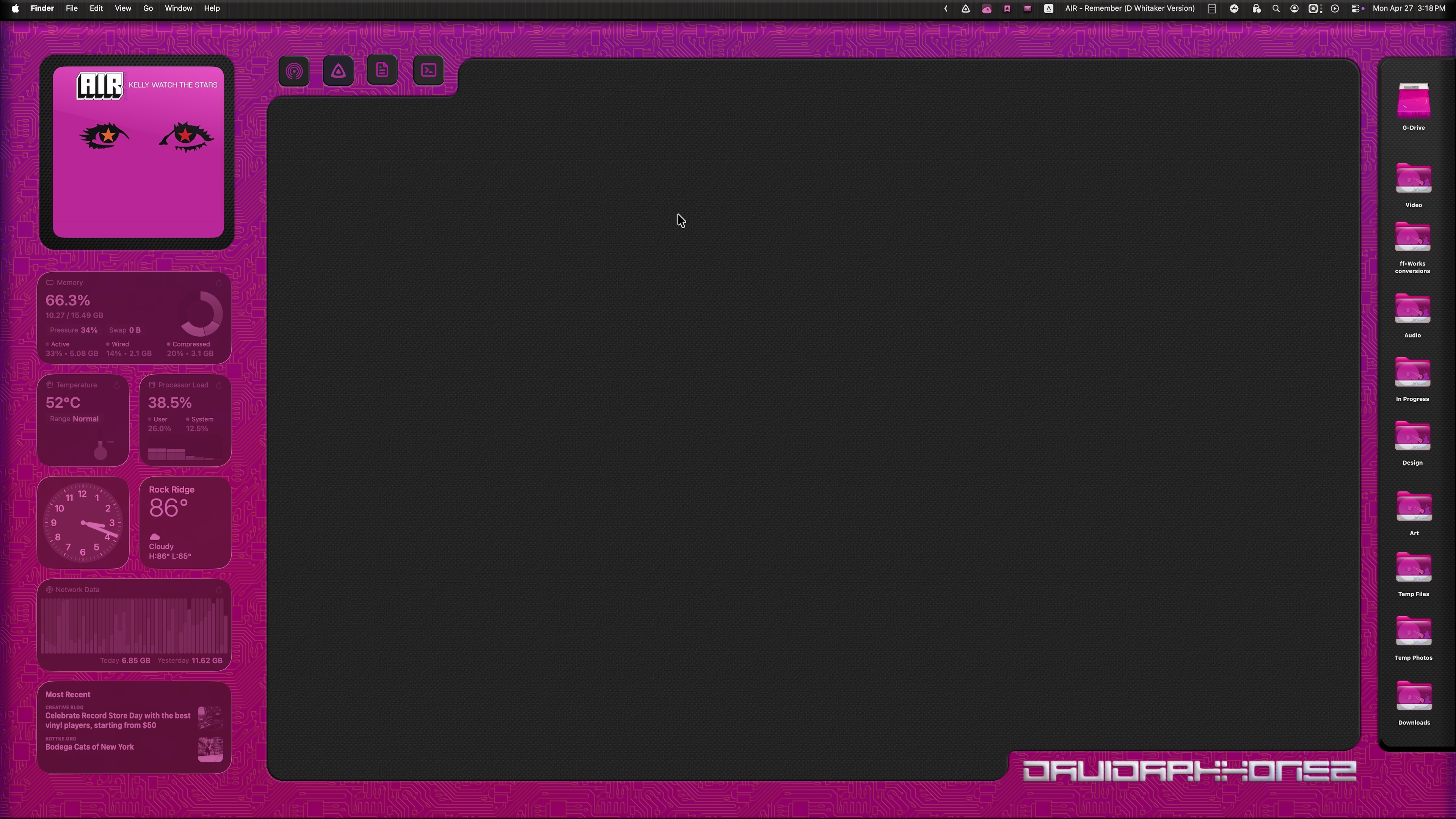
Task: Open the G-Drive disk icon
Action: point(1413,100)
